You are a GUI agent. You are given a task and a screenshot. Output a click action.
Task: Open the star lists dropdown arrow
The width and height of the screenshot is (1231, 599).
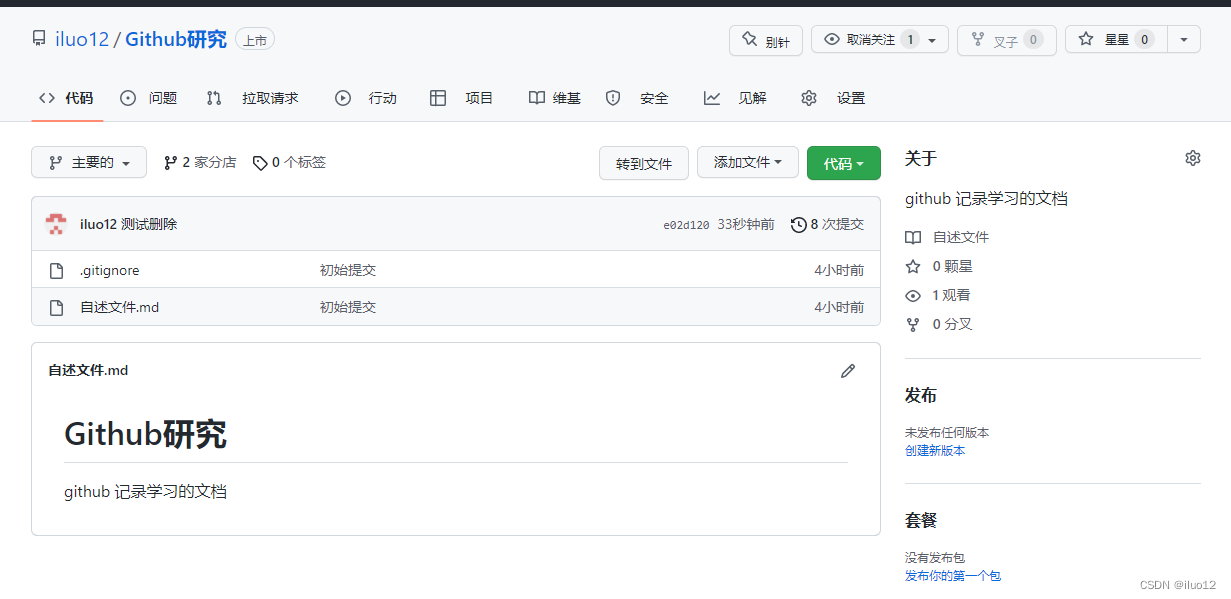coord(1184,40)
